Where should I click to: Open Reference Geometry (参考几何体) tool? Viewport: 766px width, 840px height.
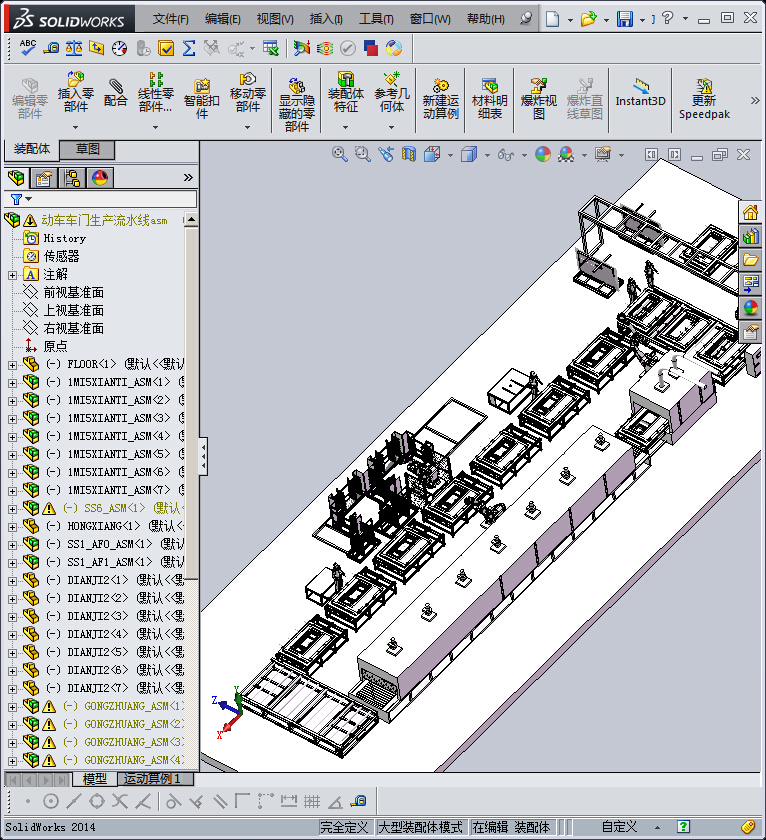point(392,92)
